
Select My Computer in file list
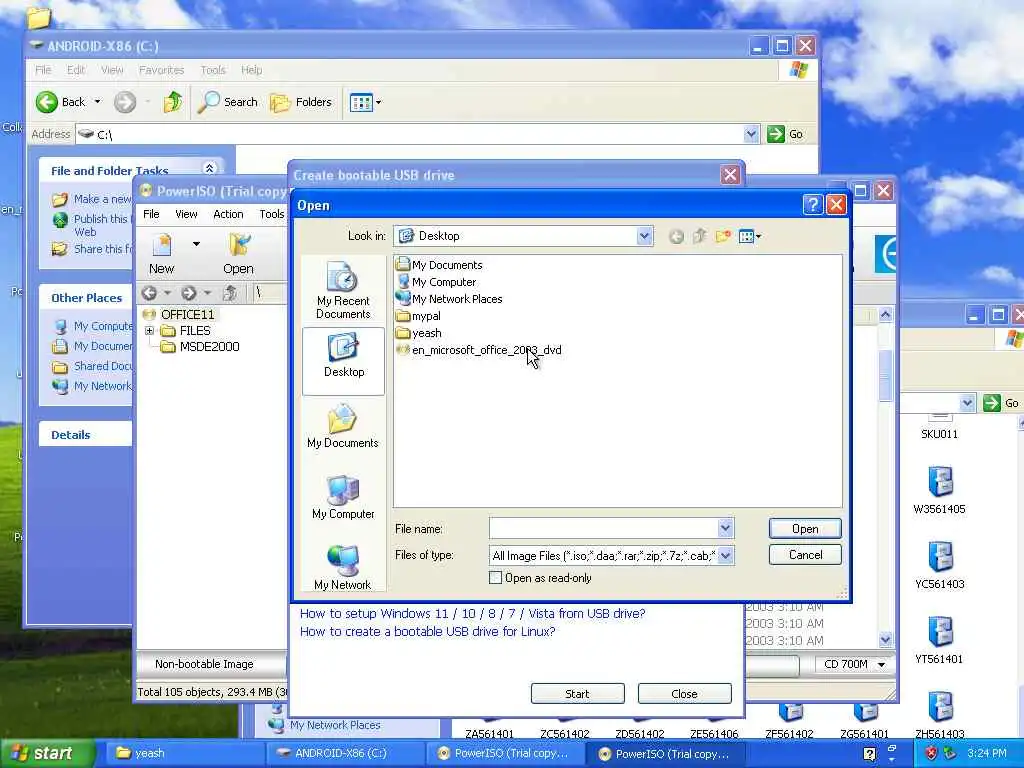[x=436, y=282]
